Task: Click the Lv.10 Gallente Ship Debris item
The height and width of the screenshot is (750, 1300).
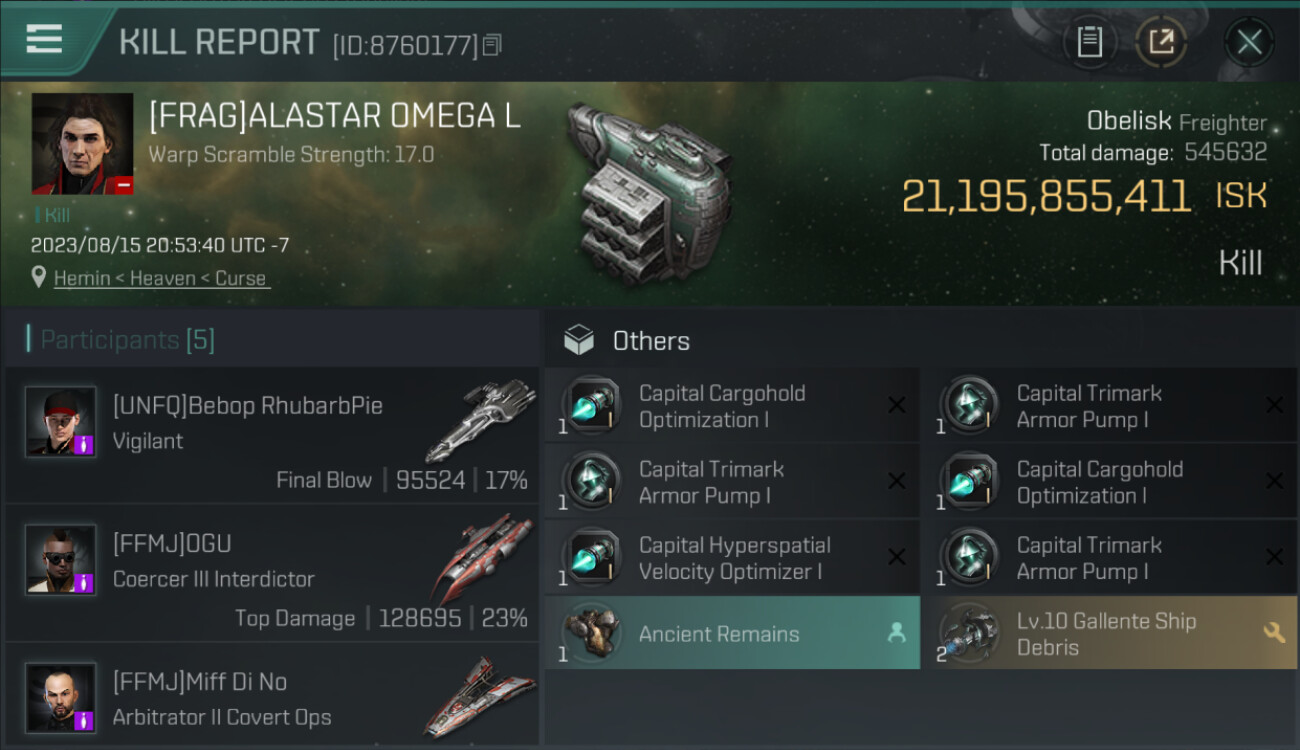Action: click(1105, 634)
